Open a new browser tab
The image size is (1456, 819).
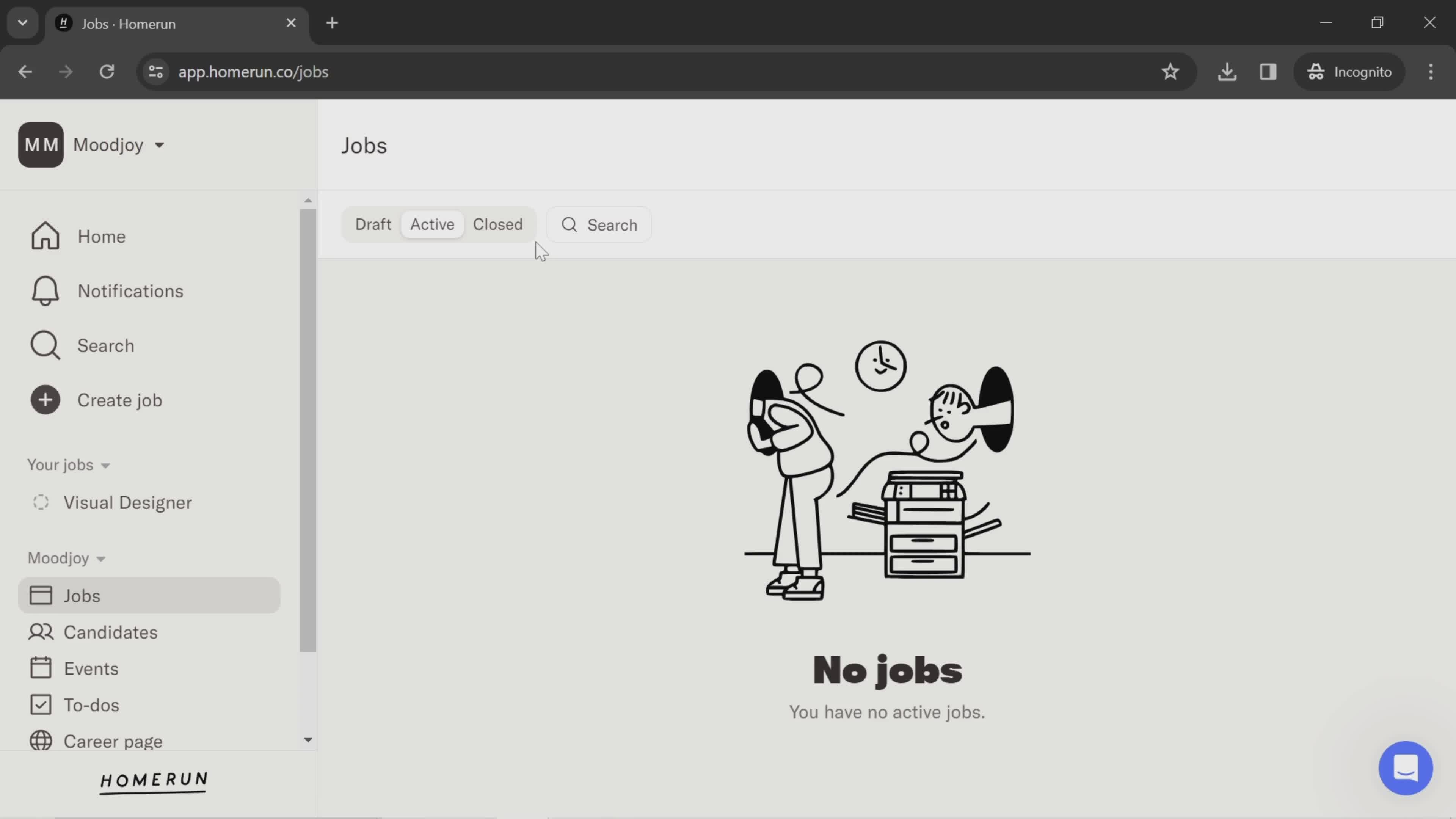pyautogui.click(x=333, y=23)
